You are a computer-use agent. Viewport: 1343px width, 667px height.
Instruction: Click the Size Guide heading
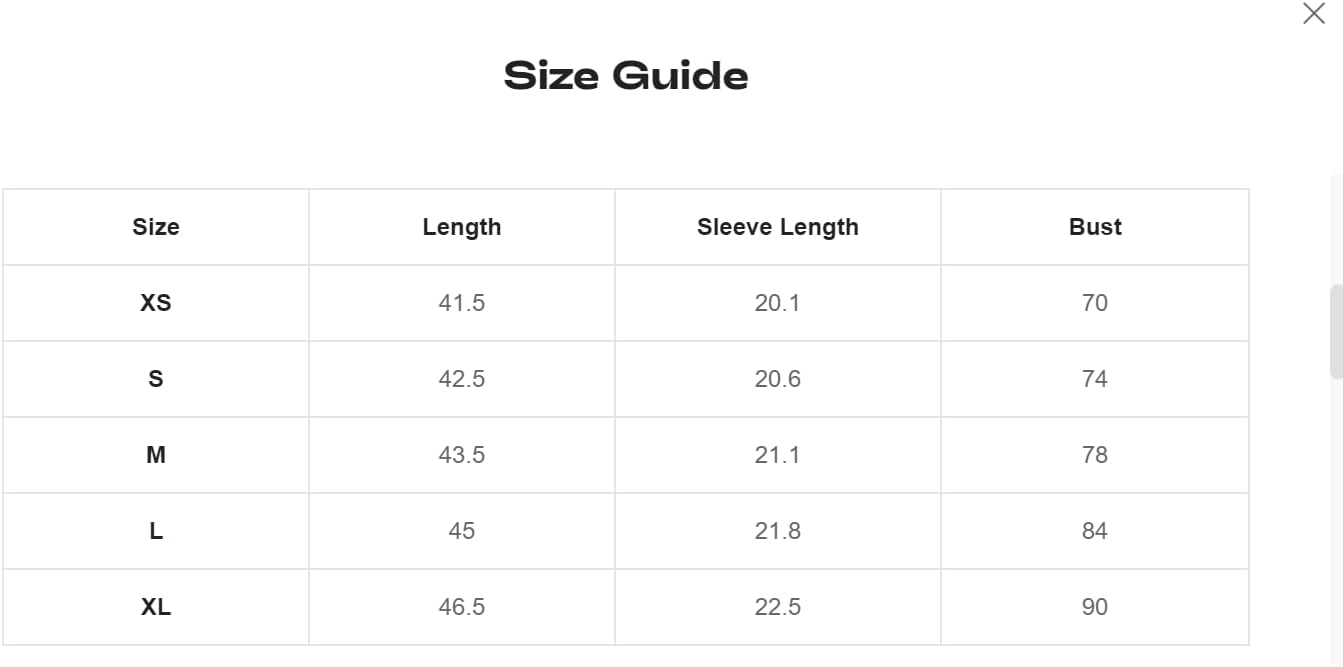pos(626,76)
